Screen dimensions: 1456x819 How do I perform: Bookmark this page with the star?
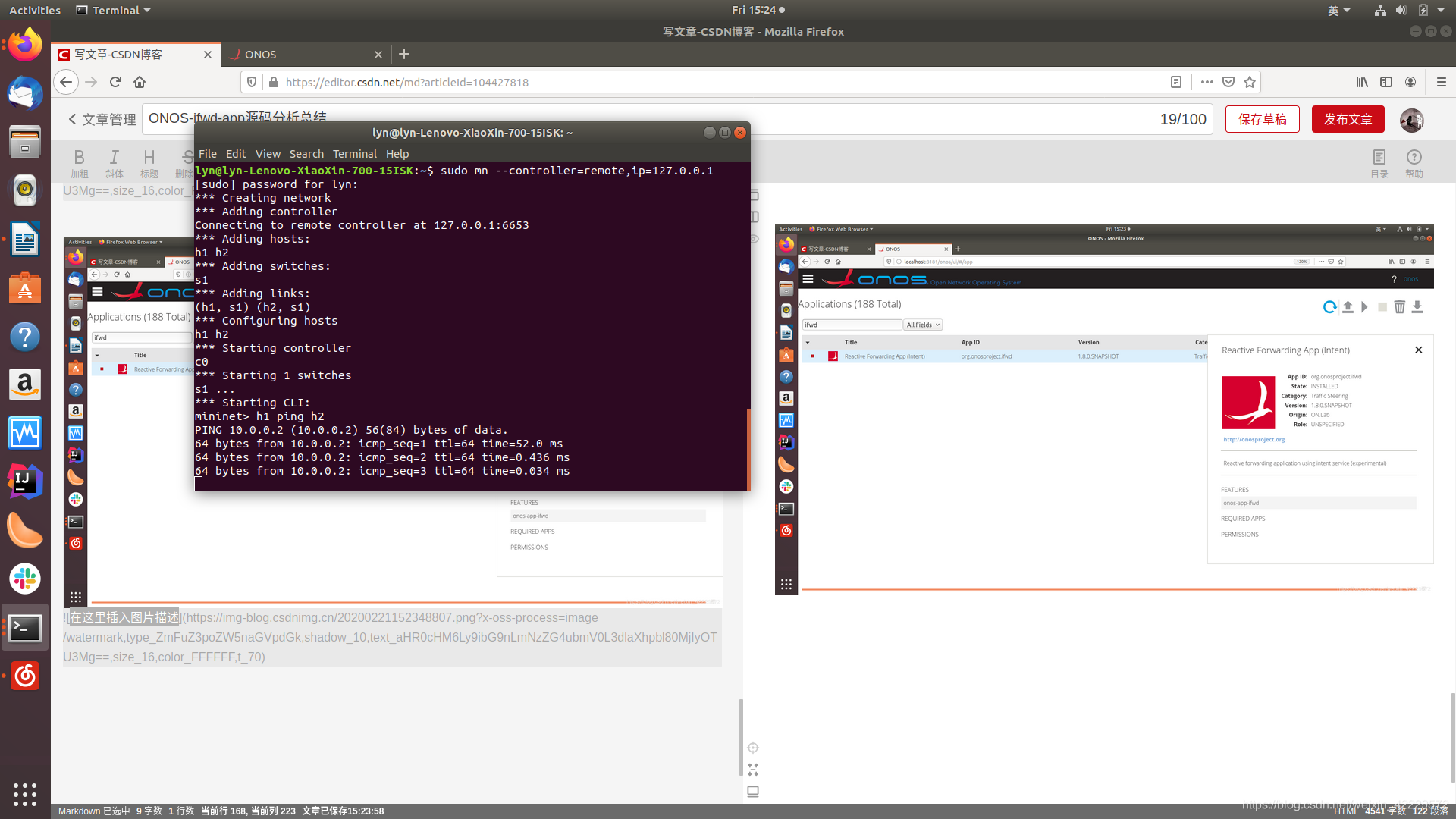(1250, 82)
